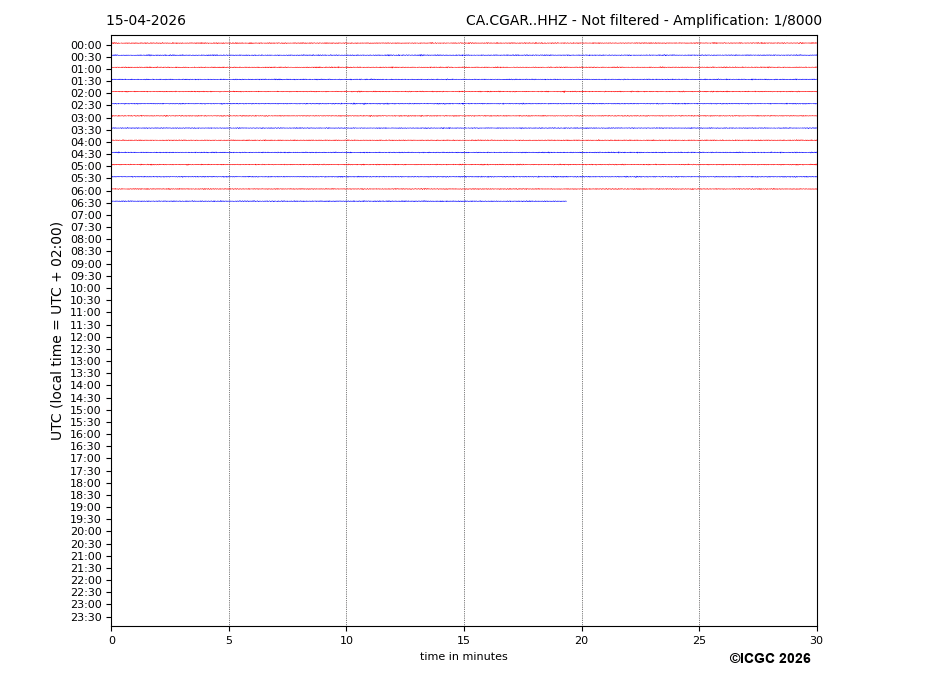The height and width of the screenshot is (696, 927).
Task: Click the date label 15-04-2026
Action: pyautogui.click(x=146, y=21)
